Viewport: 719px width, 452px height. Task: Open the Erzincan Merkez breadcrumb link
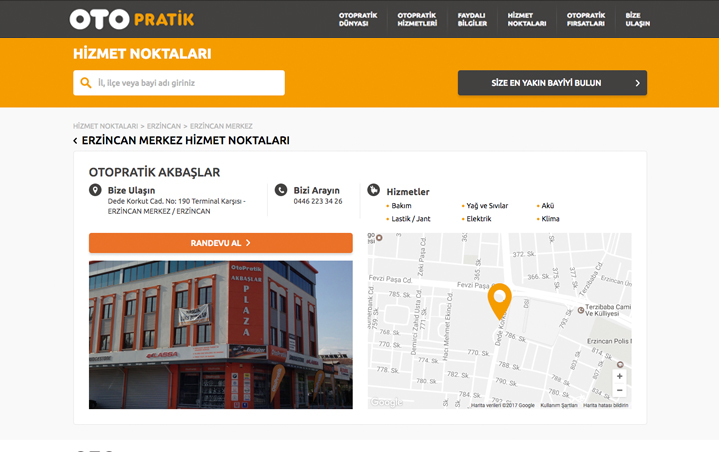pyautogui.click(x=221, y=126)
